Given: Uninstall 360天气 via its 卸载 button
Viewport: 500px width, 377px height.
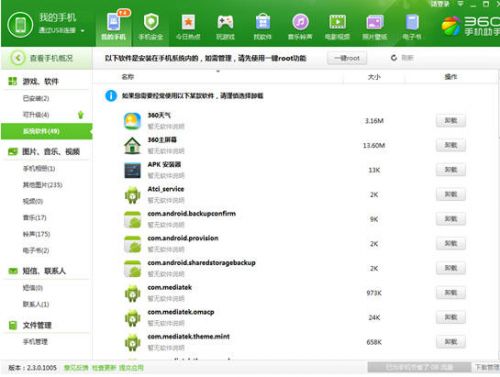Looking at the screenshot, I should [451, 121].
